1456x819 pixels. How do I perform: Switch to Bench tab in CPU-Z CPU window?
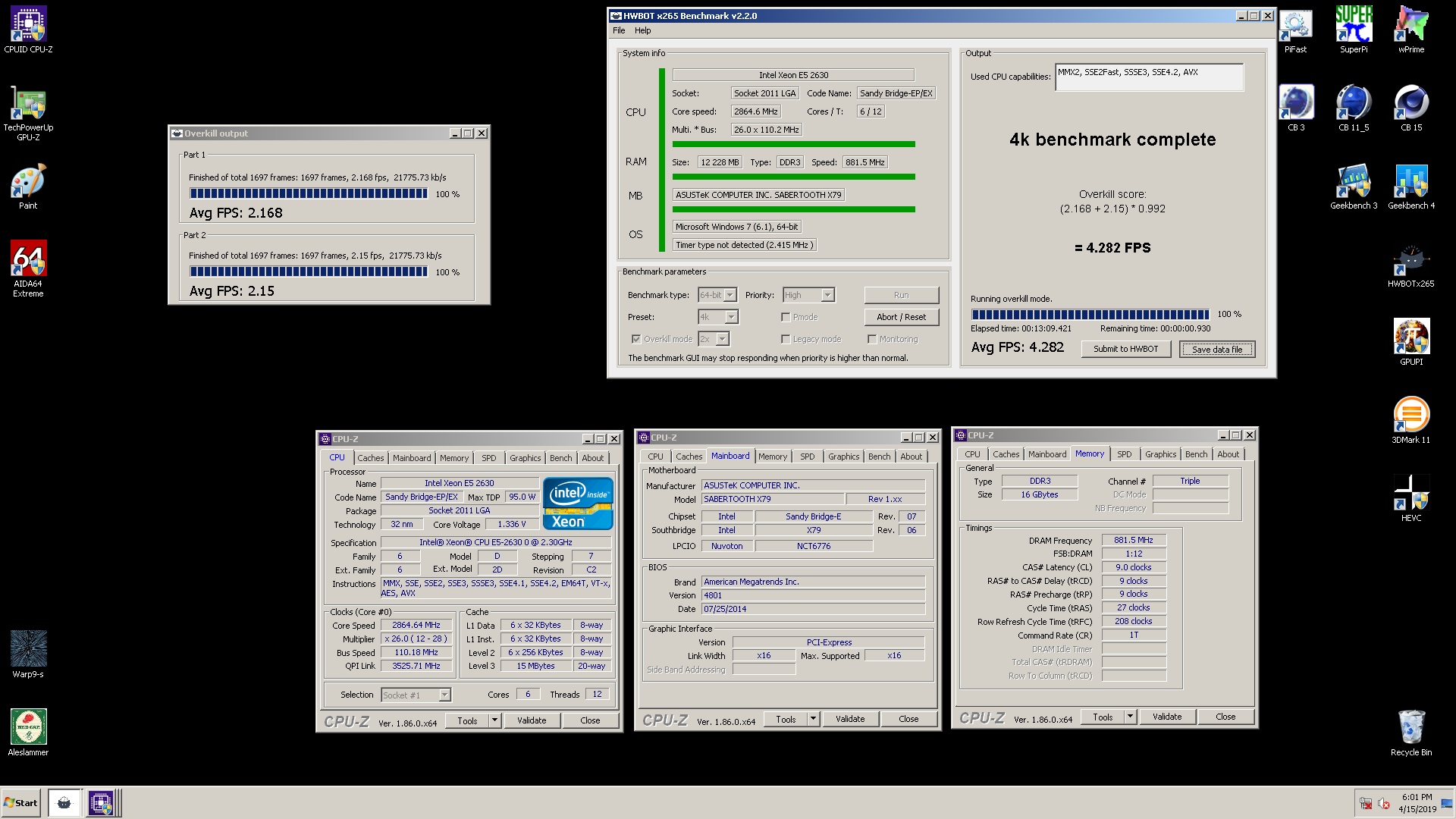(561, 458)
